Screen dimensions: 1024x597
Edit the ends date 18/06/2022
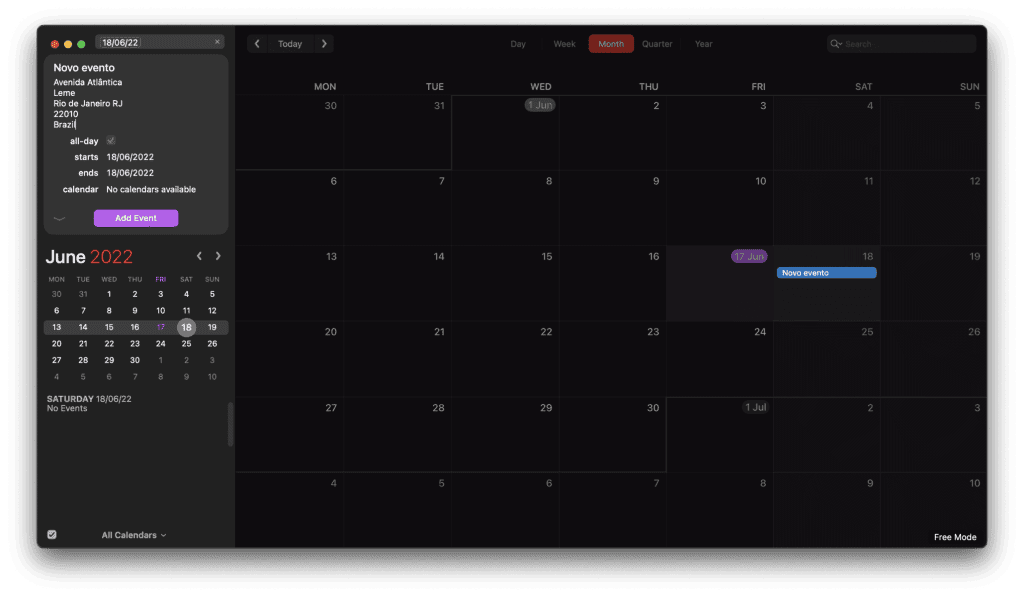pos(130,173)
